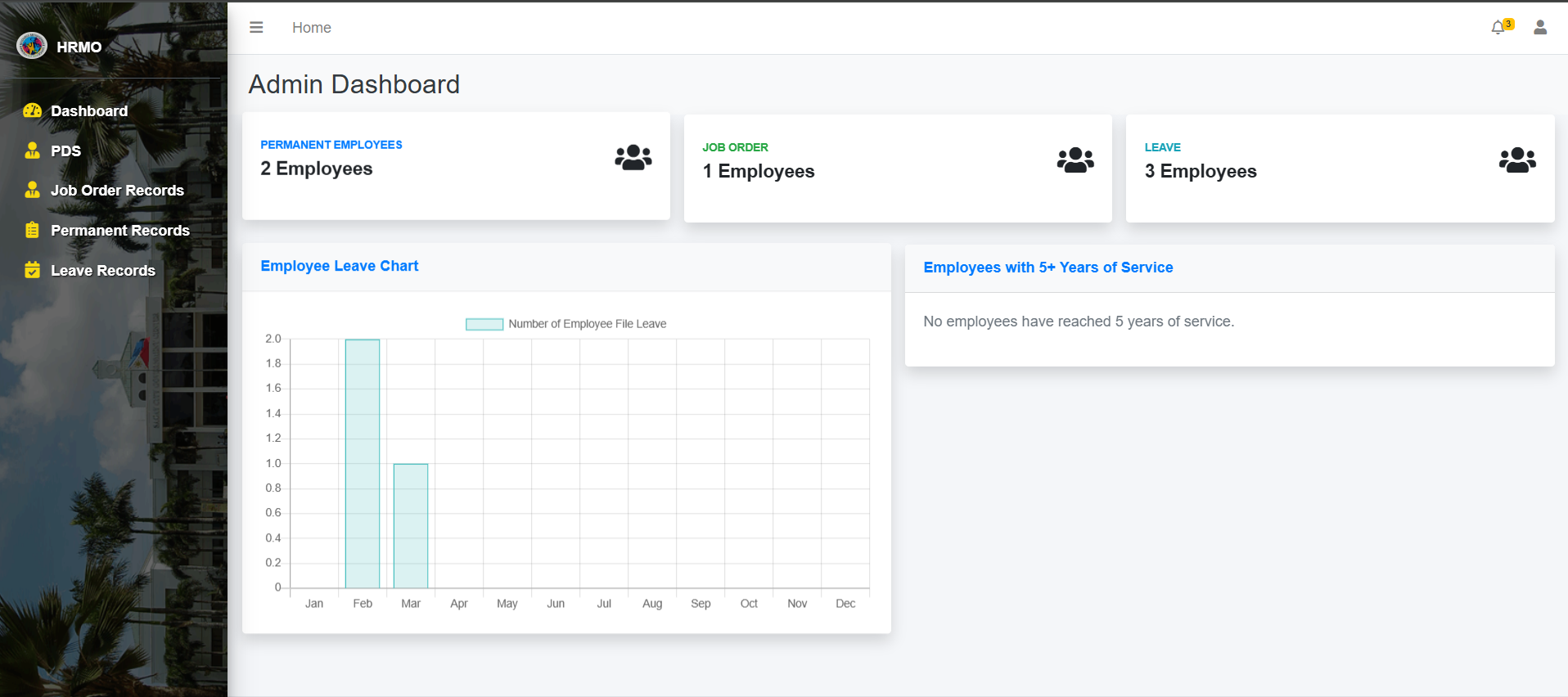Select PDS from the sidebar
The height and width of the screenshot is (697, 1568).
click(65, 151)
